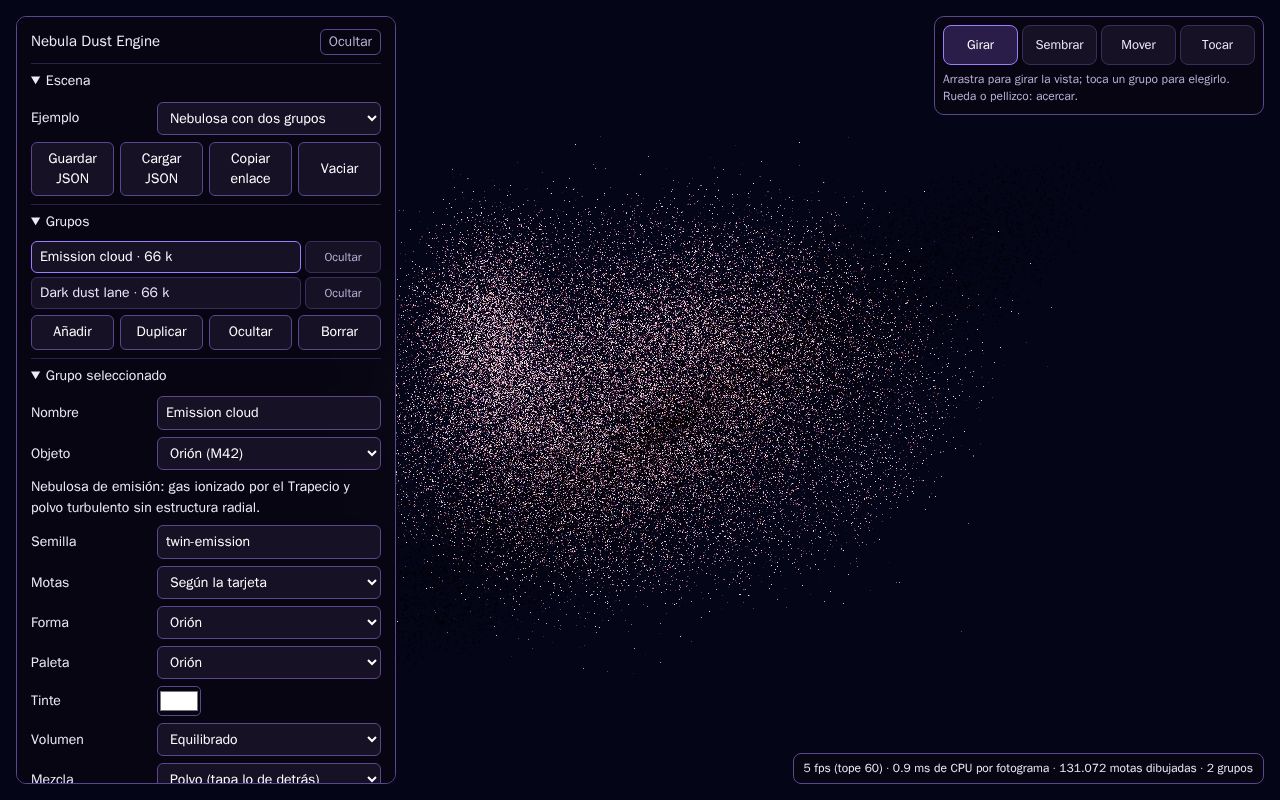Screen dimensions: 1280x800
Task: Switch to Tocar mode
Action: (x=1217, y=45)
